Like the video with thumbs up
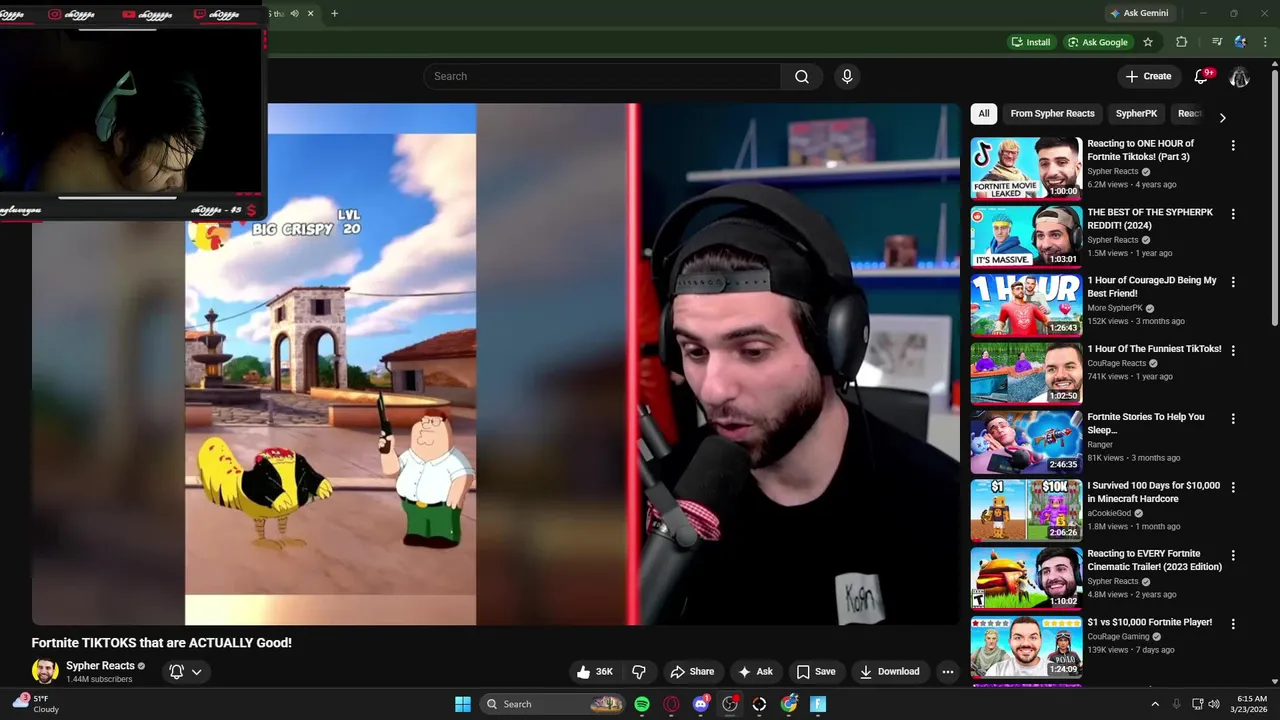The width and height of the screenshot is (1280, 720). [594, 672]
